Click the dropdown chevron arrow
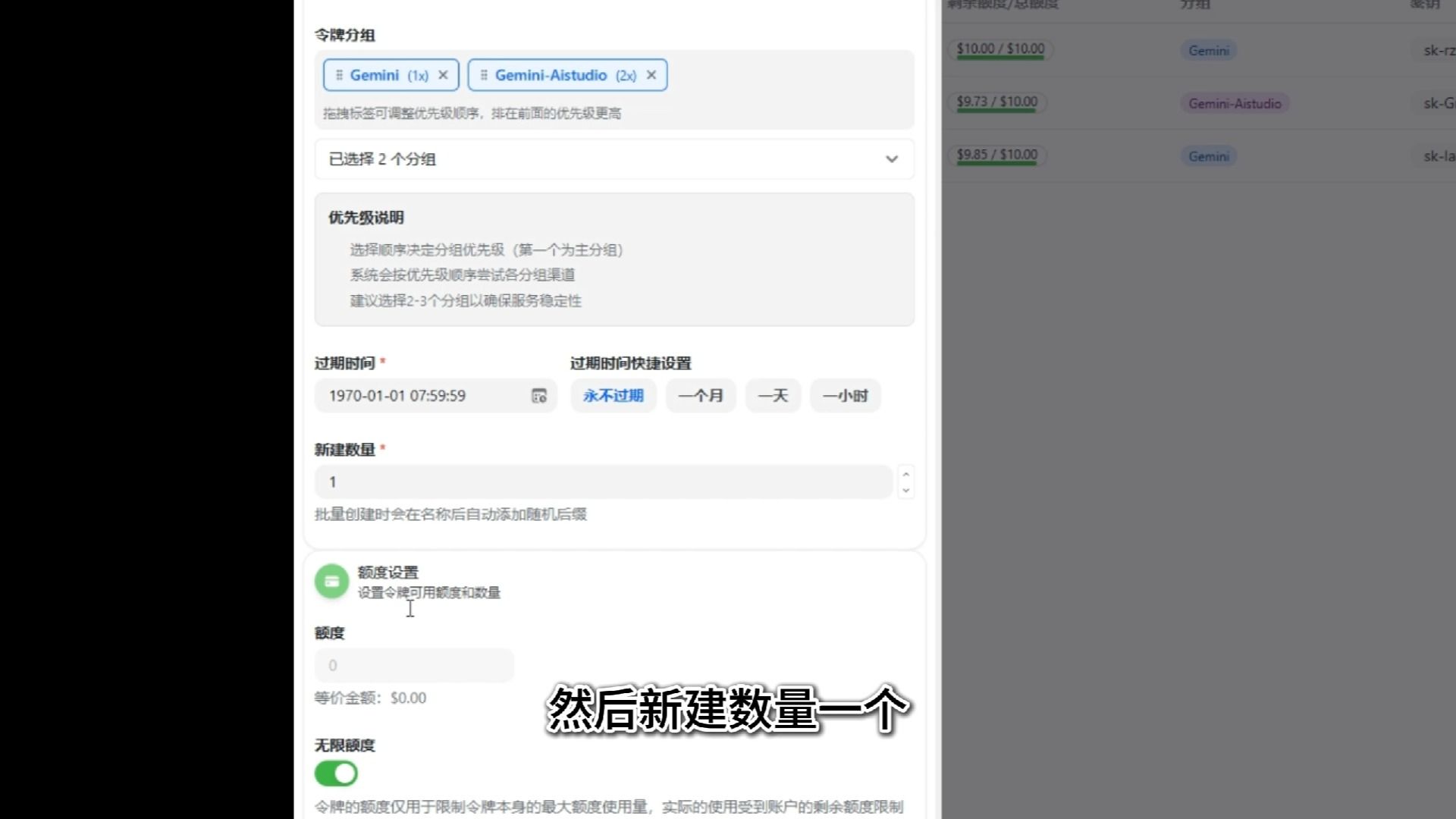The image size is (1456, 819). [892, 159]
